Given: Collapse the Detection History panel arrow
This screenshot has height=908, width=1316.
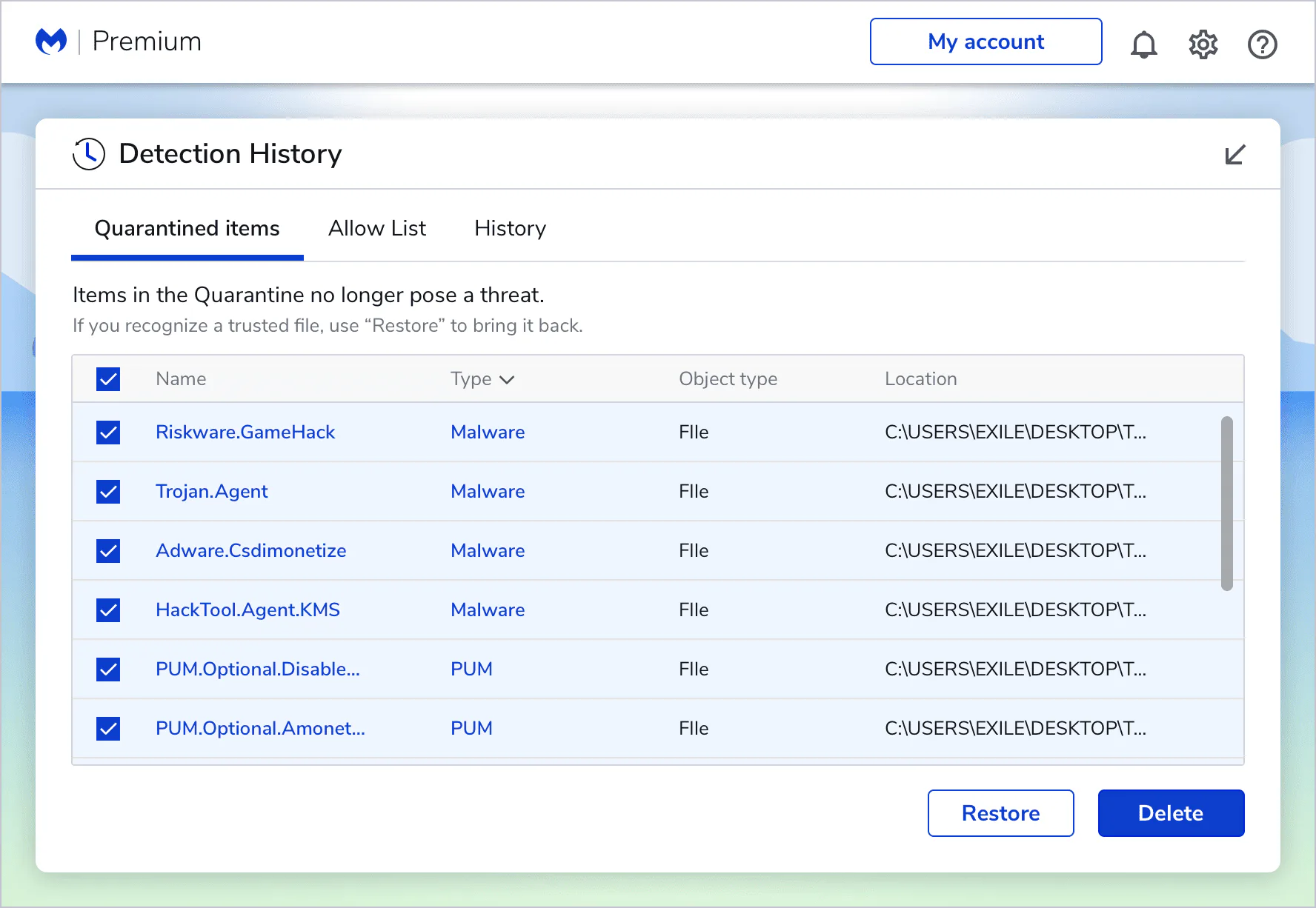Looking at the screenshot, I should click(1235, 155).
